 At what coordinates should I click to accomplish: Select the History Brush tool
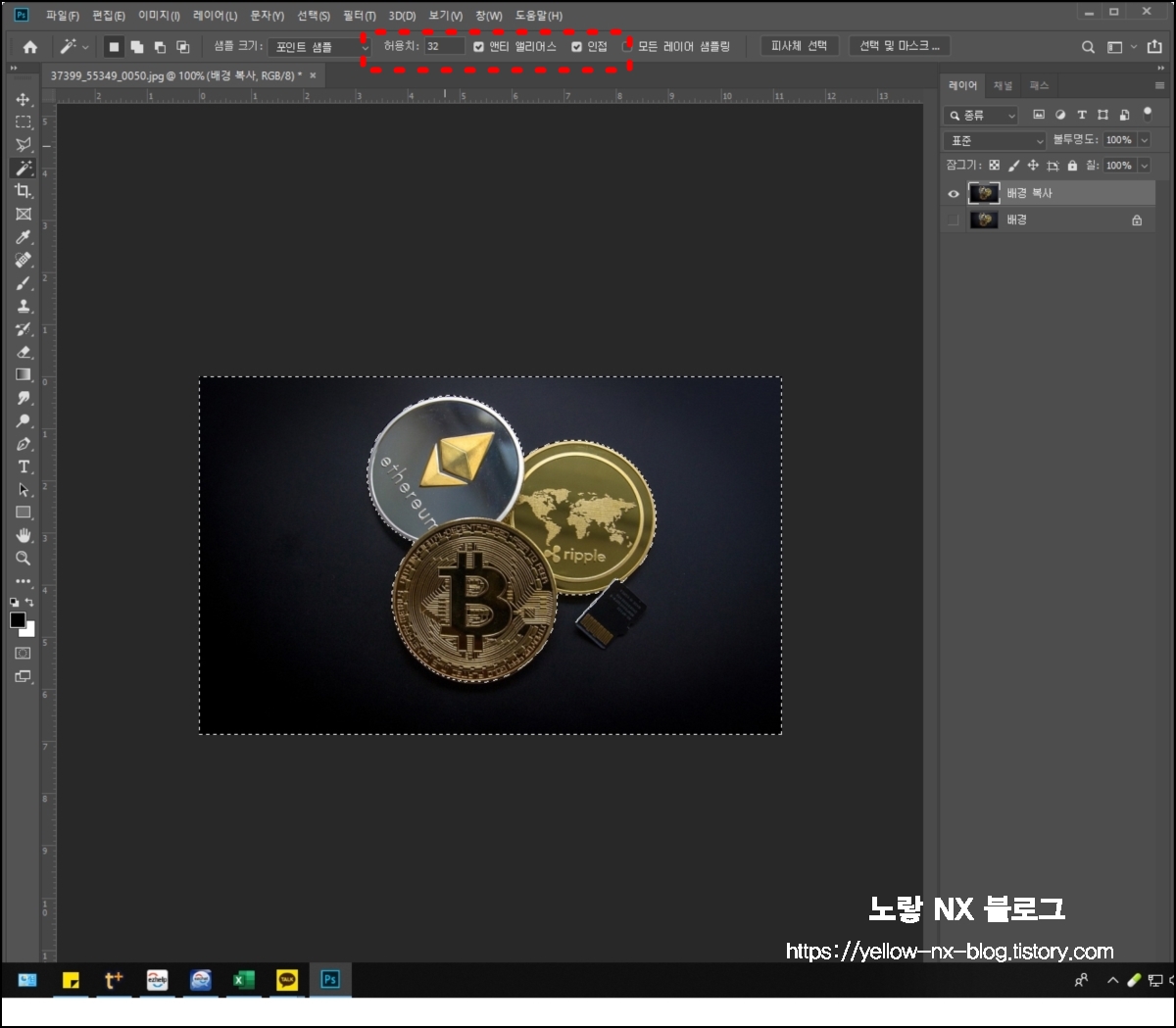[x=24, y=329]
